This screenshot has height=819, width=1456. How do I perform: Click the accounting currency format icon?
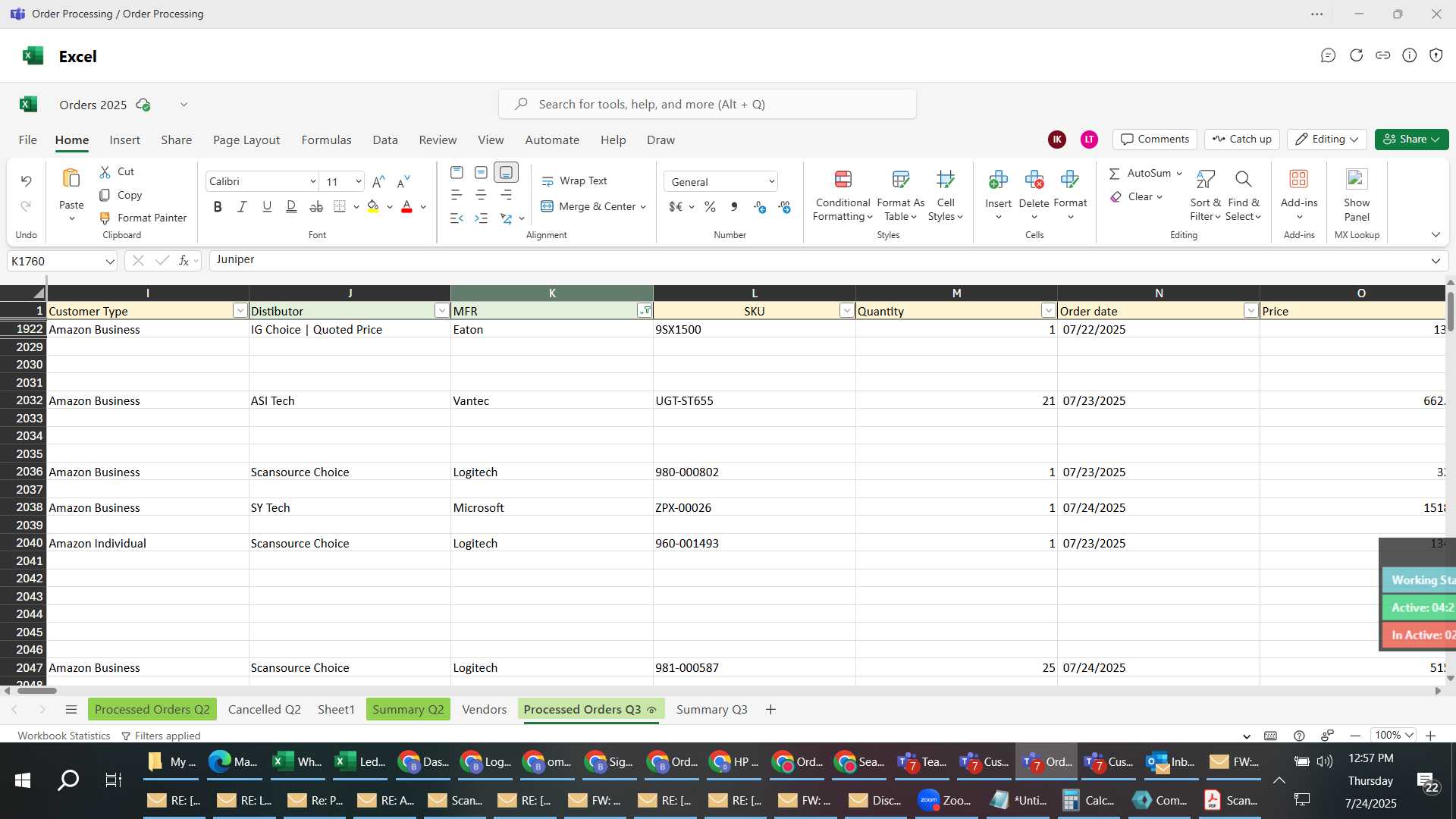point(676,206)
